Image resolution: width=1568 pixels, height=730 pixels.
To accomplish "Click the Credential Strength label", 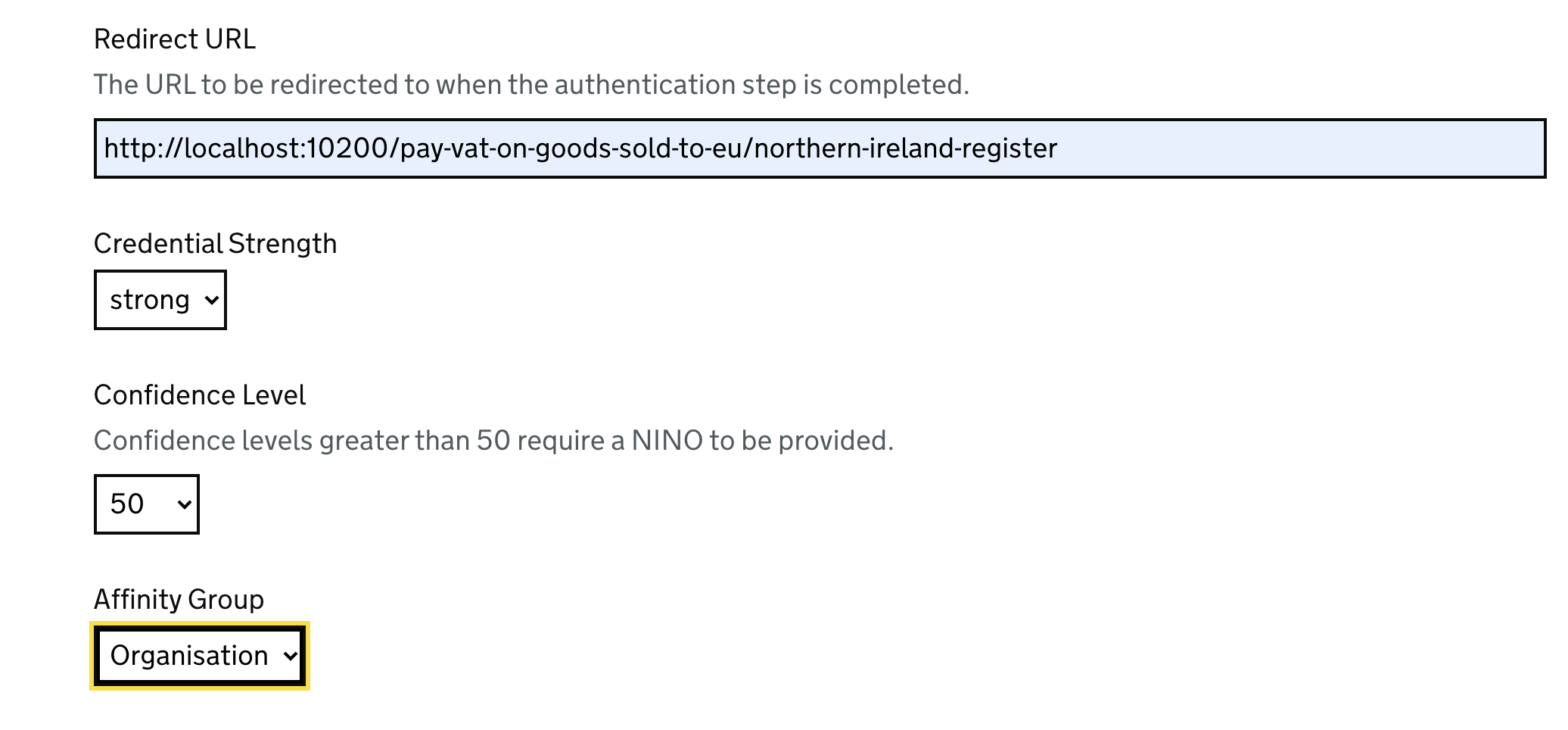I will tap(216, 243).
